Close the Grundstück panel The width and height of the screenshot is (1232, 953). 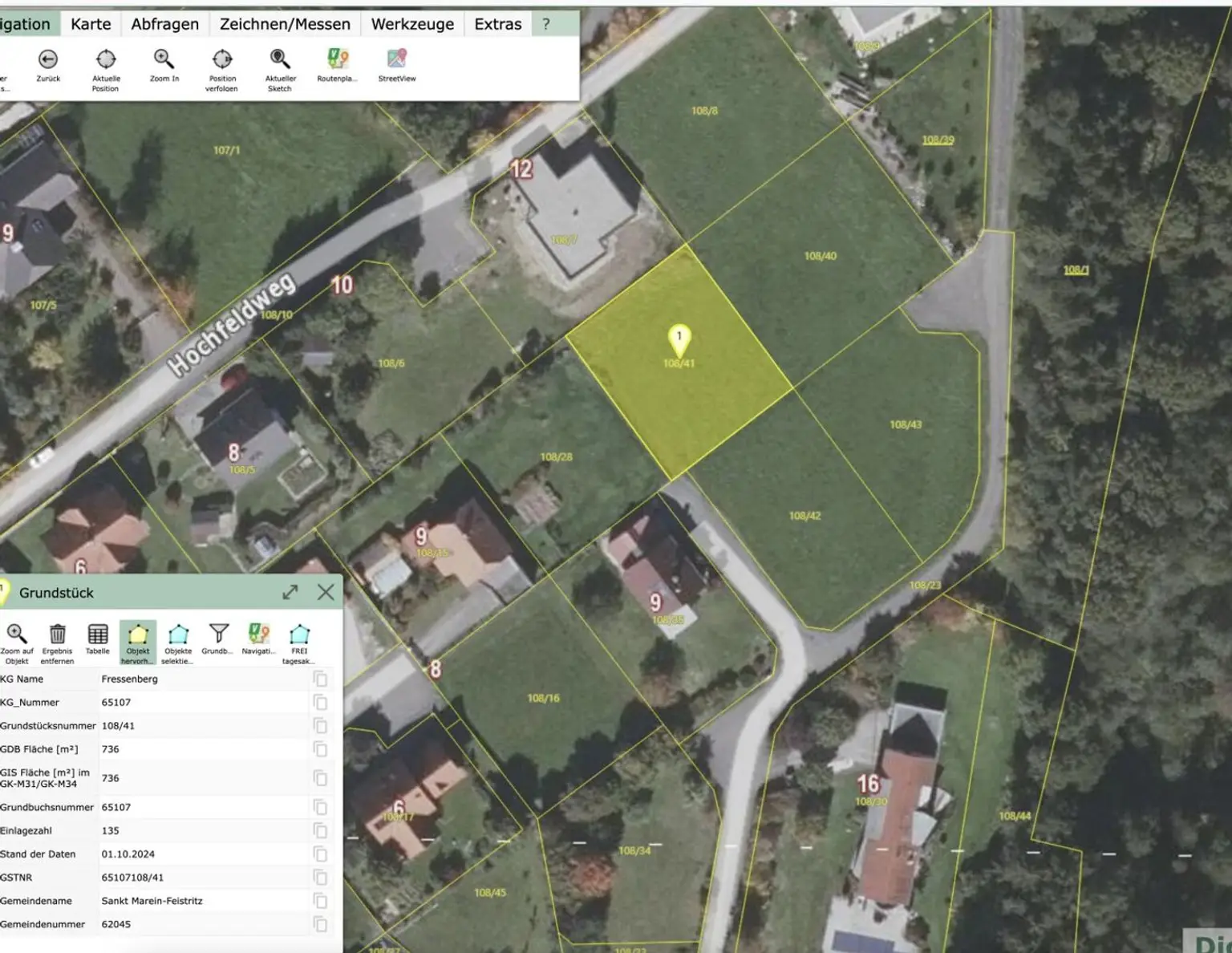click(326, 593)
